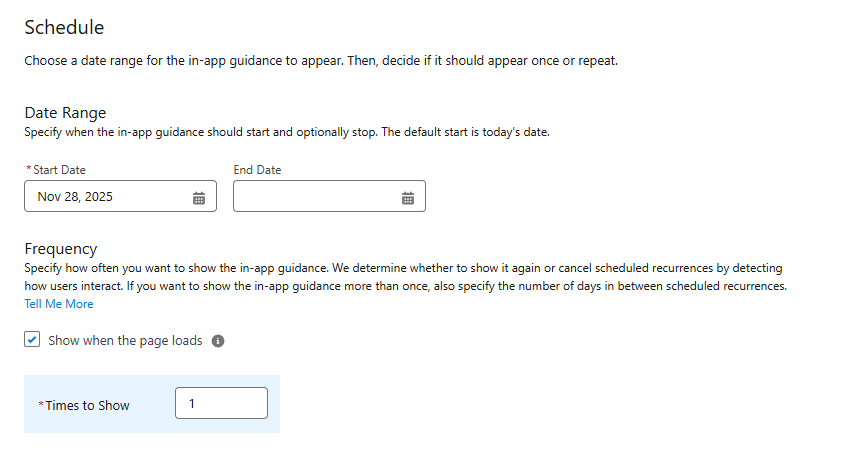Viewport: 842px width, 475px height.
Task: Click the Date Range section heading
Action: point(65,113)
